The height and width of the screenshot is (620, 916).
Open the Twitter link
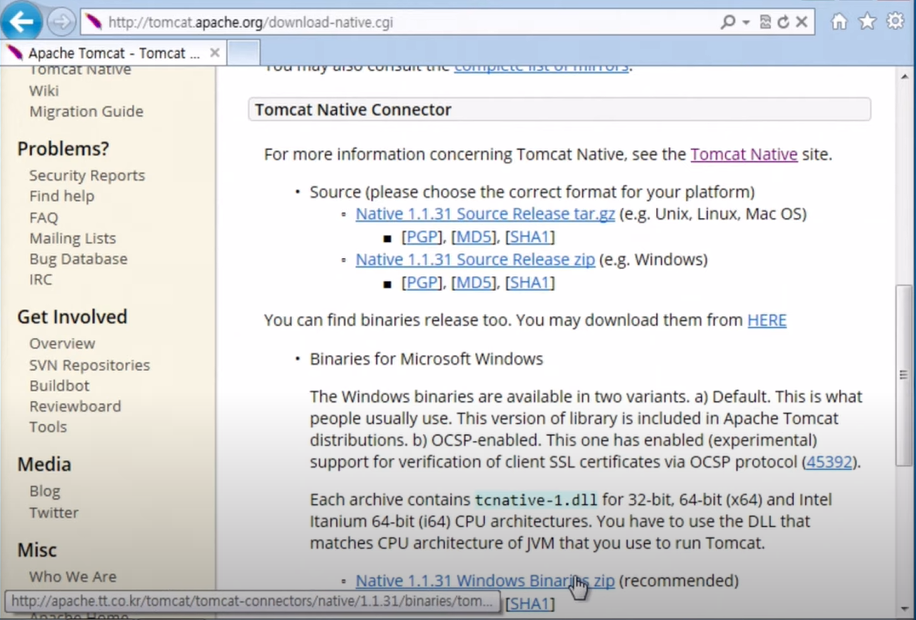[54, 512]
